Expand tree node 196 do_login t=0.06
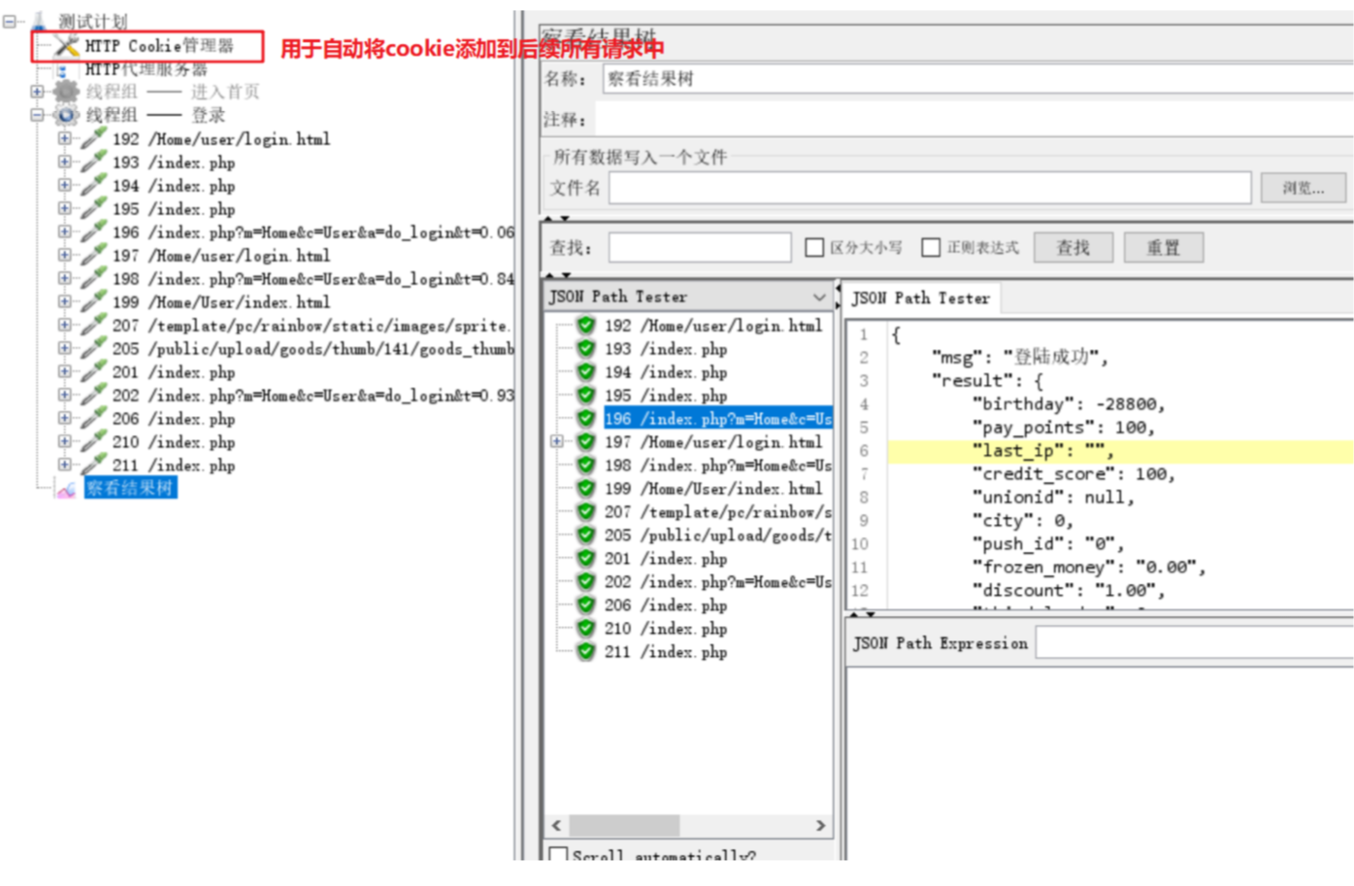 coord(64,231)
